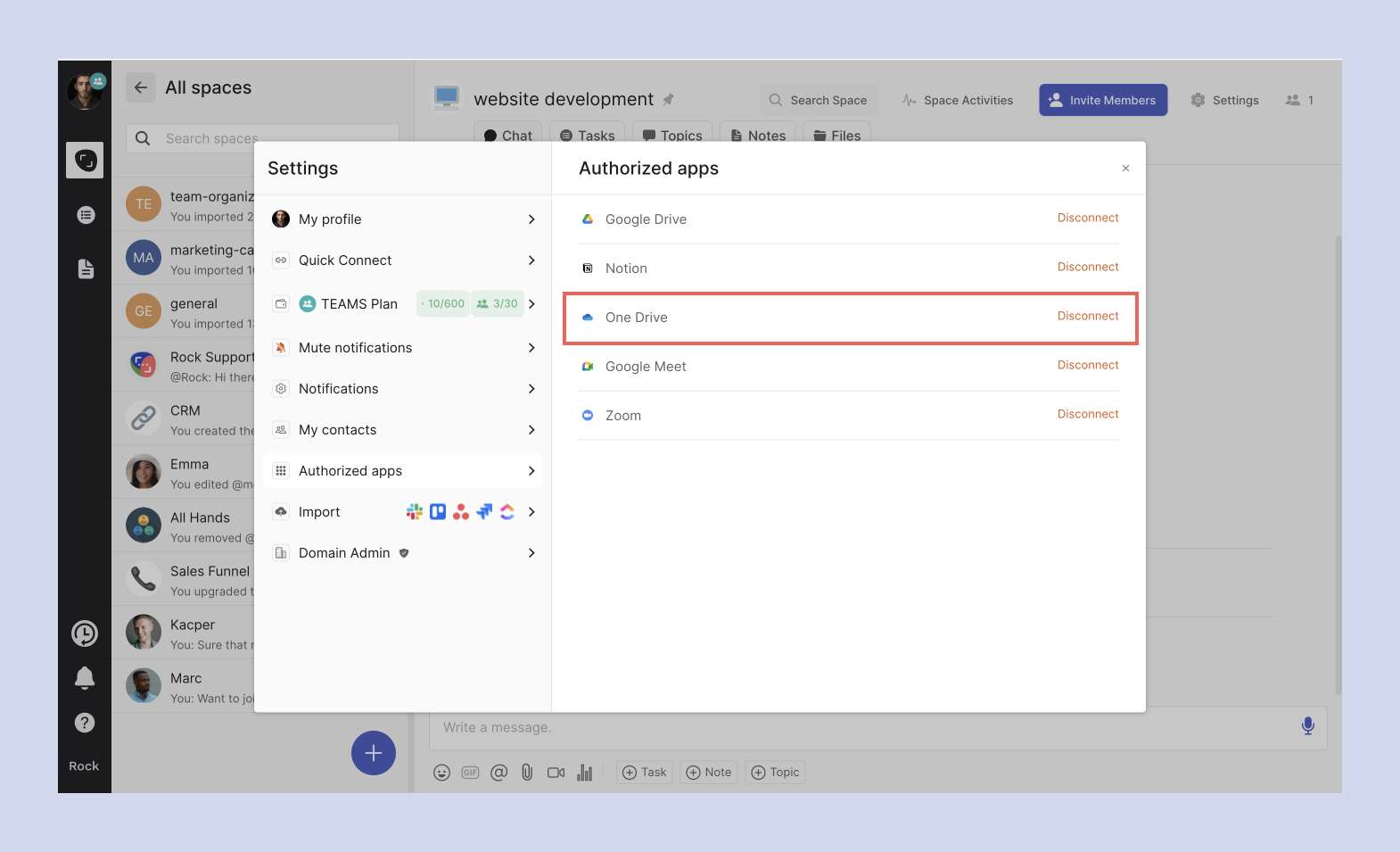Disconnect Zoom from authorized apps
Image resolution: width=1400 pixels, height=852 pixels.
[x=1087, y=414]
